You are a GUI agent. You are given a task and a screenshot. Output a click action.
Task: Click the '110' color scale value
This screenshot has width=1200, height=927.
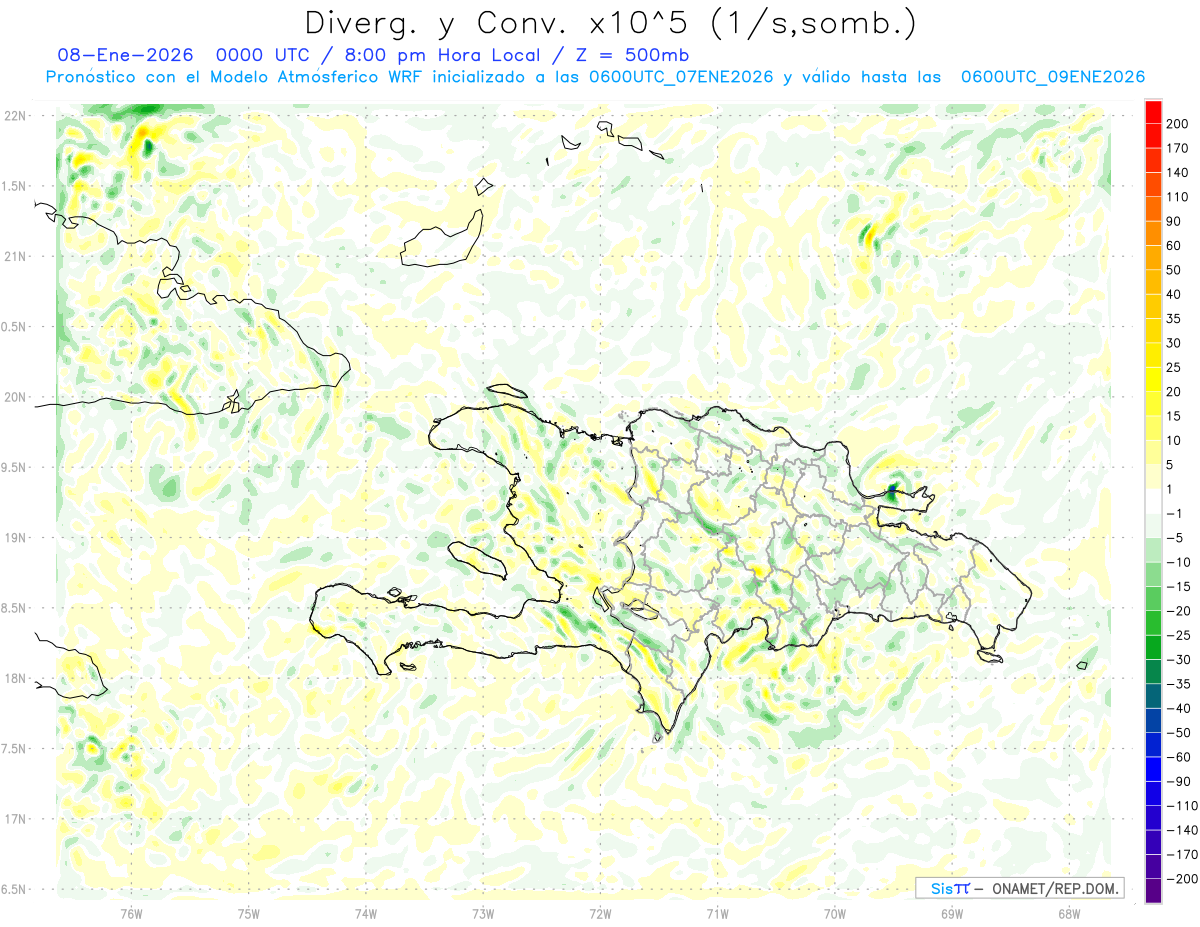(1178, 196)
